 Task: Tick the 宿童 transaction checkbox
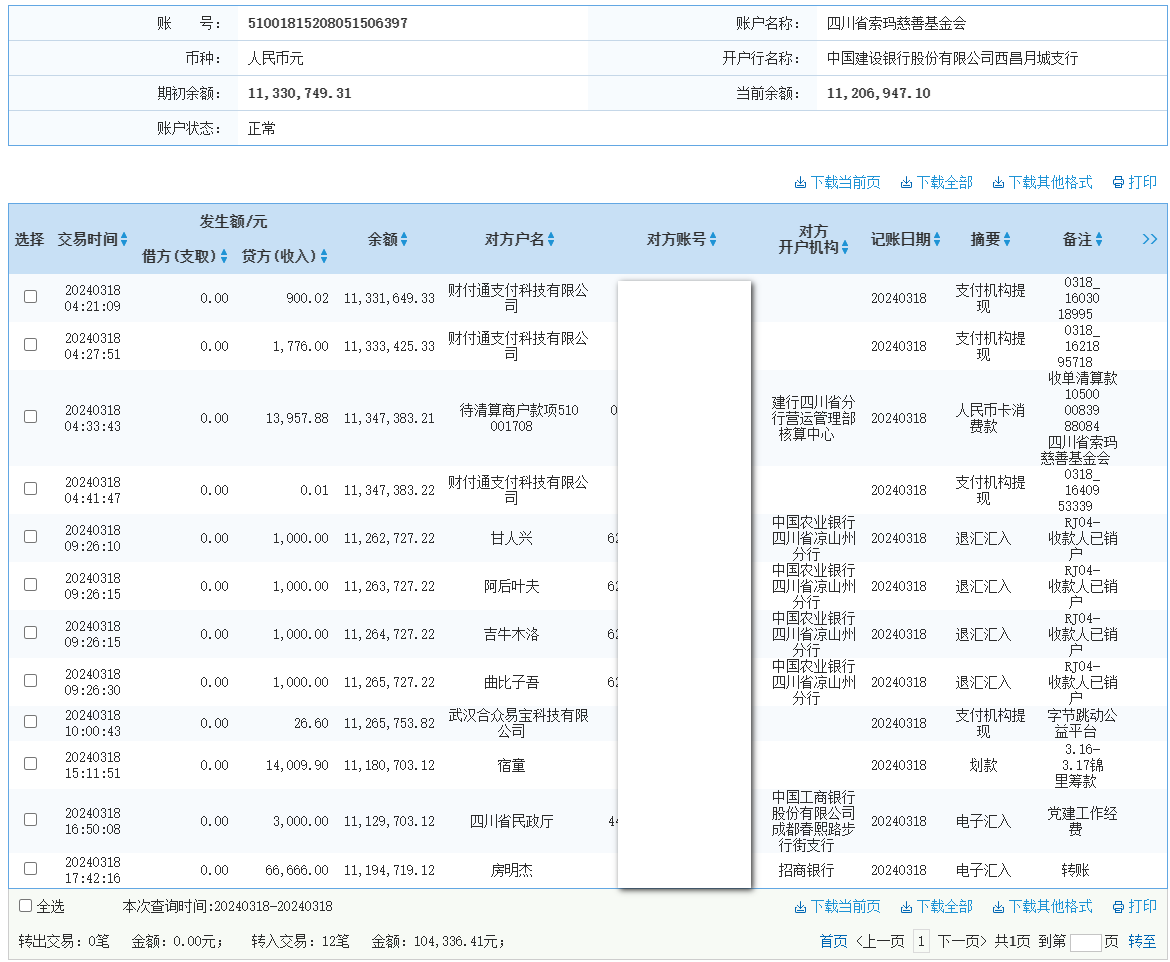pyautogui.click(x=31, y=763)
